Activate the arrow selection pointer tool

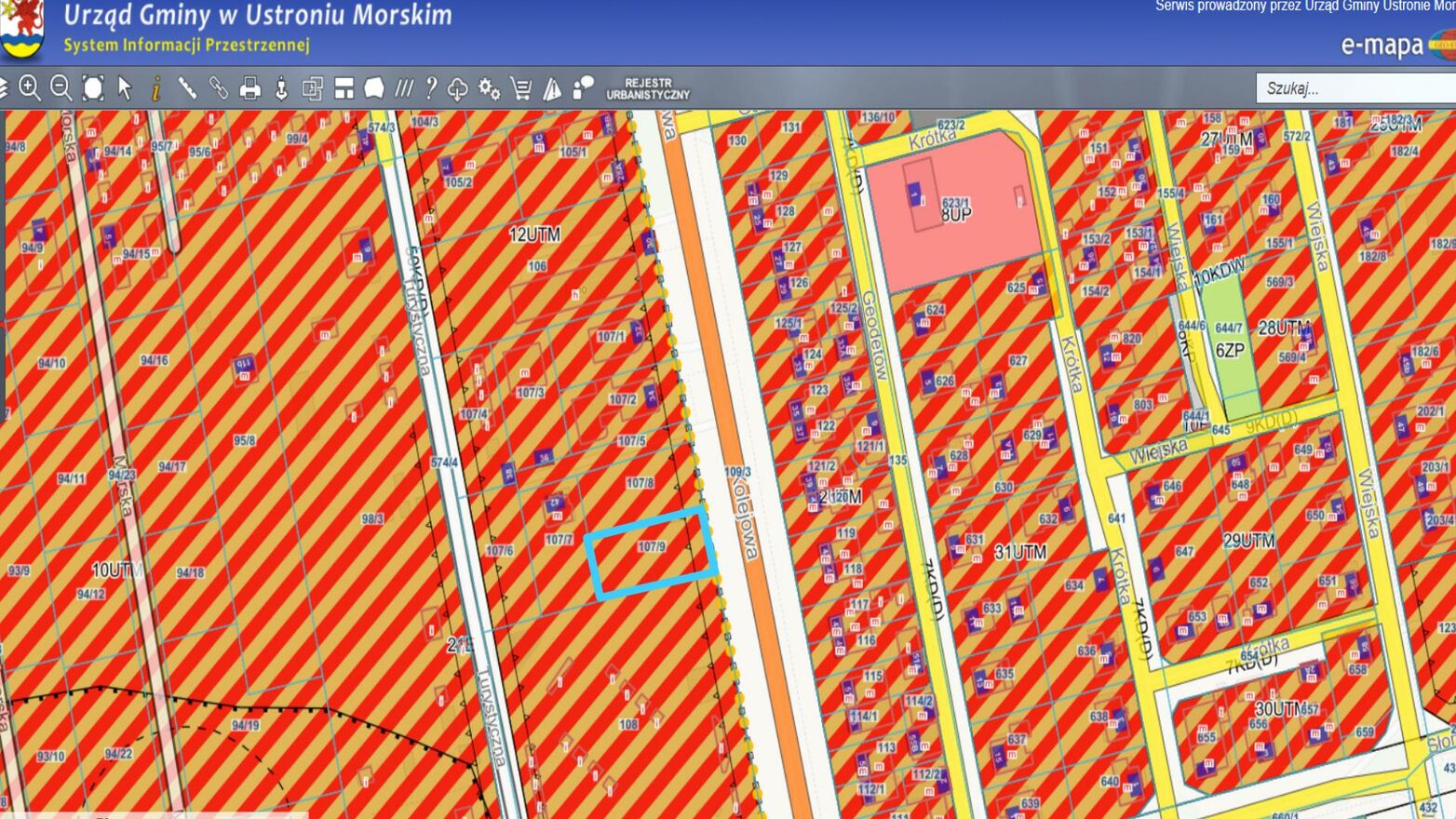pyautogui.click(x=125, y=88)
